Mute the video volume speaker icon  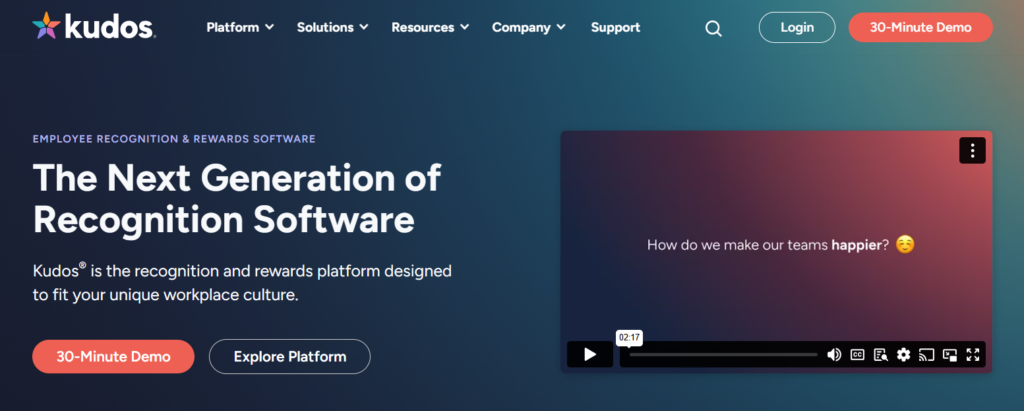click(834, 354)
